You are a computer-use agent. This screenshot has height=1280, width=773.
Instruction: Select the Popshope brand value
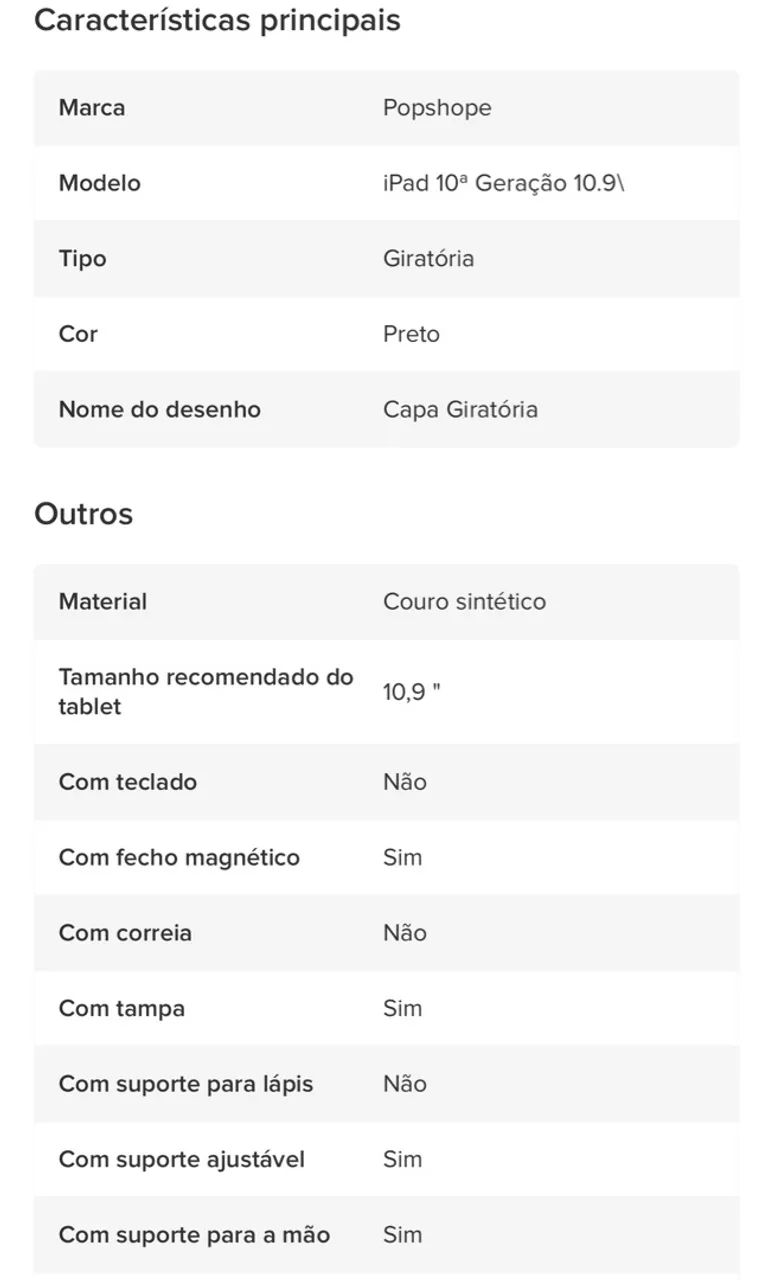pos(437,108)
